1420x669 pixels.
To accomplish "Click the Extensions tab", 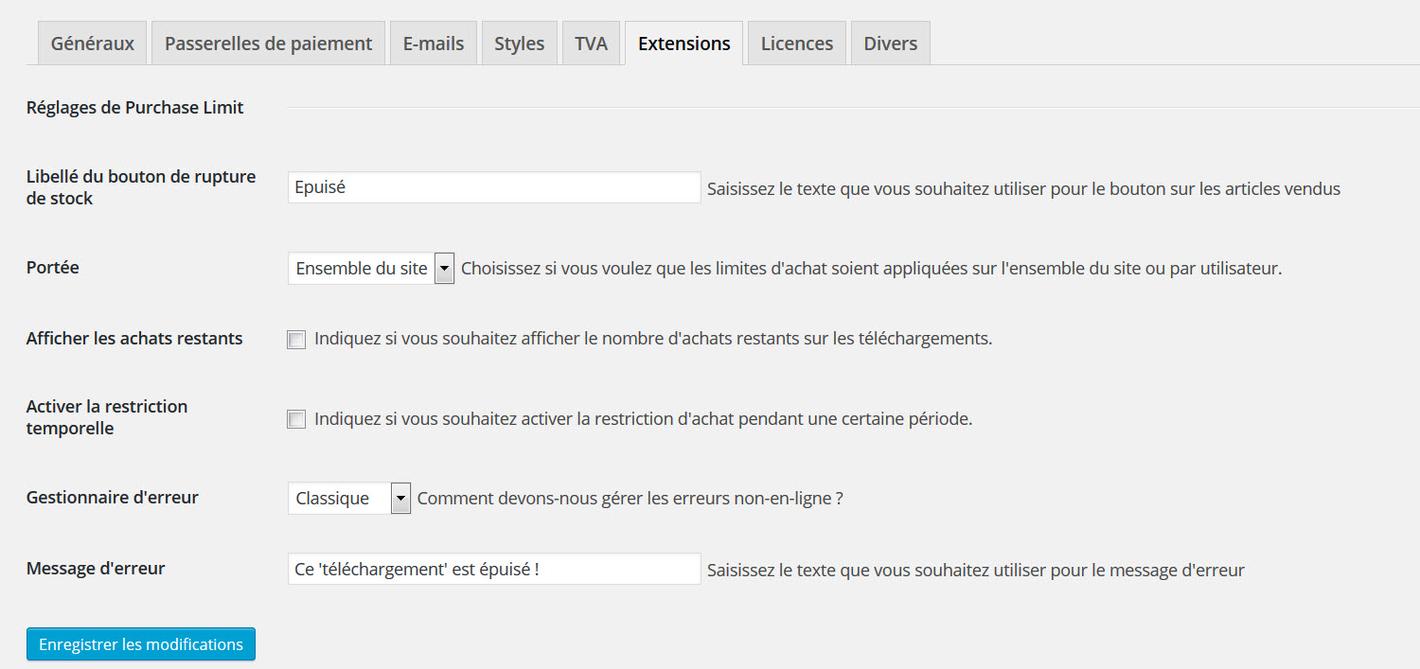I will pos(684,43).
